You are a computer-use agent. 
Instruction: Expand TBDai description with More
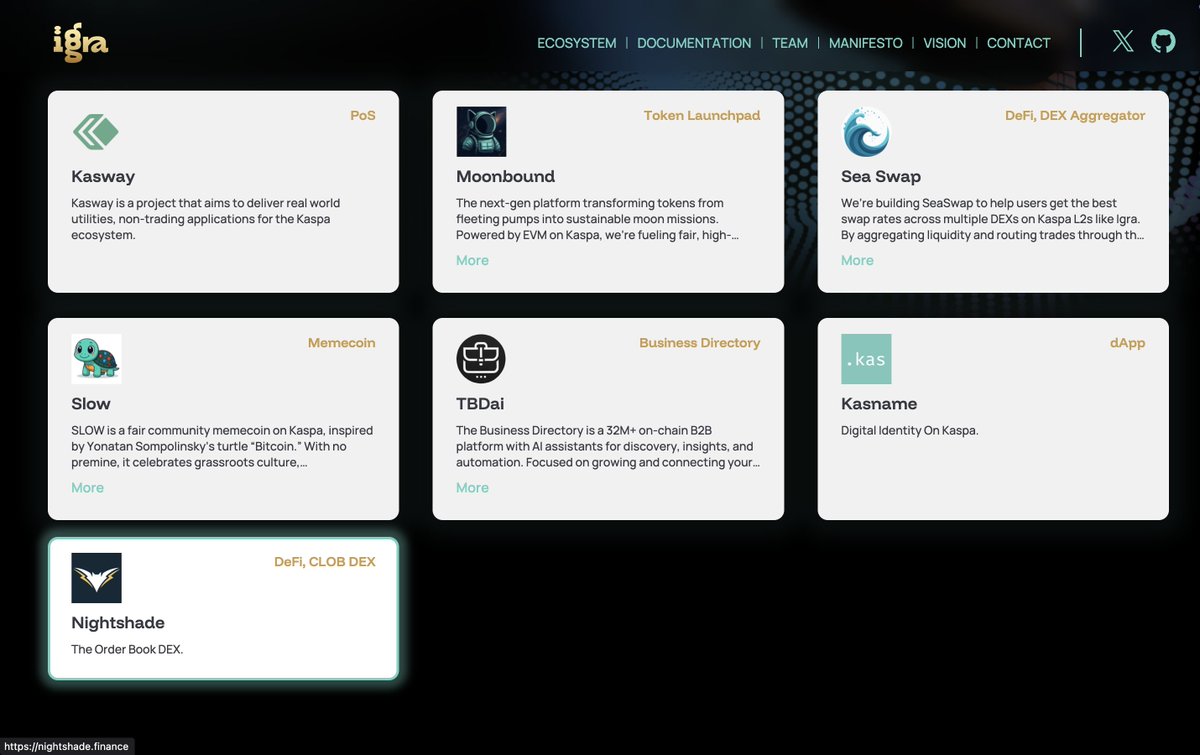[x=472, y=487]
